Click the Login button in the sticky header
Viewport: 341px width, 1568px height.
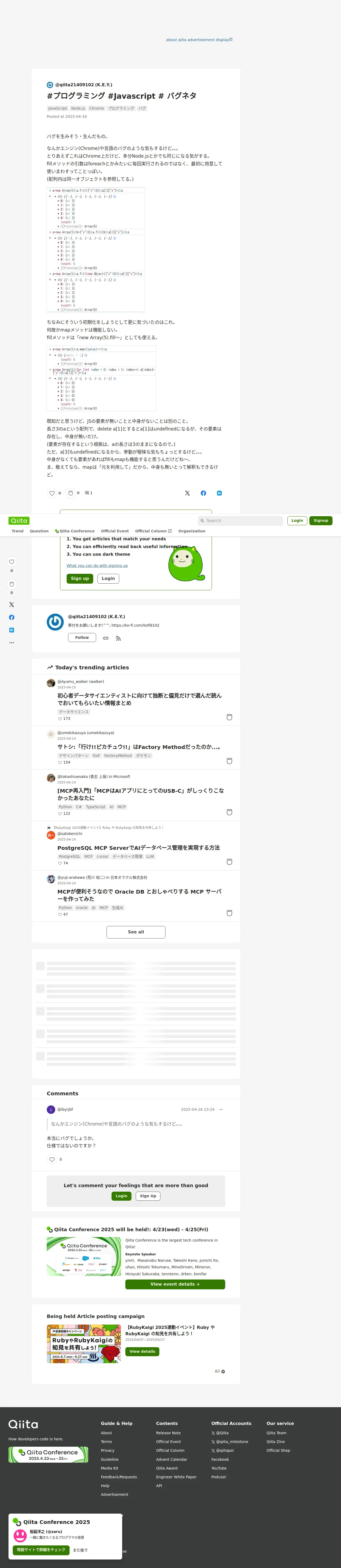tap(297, 520)
